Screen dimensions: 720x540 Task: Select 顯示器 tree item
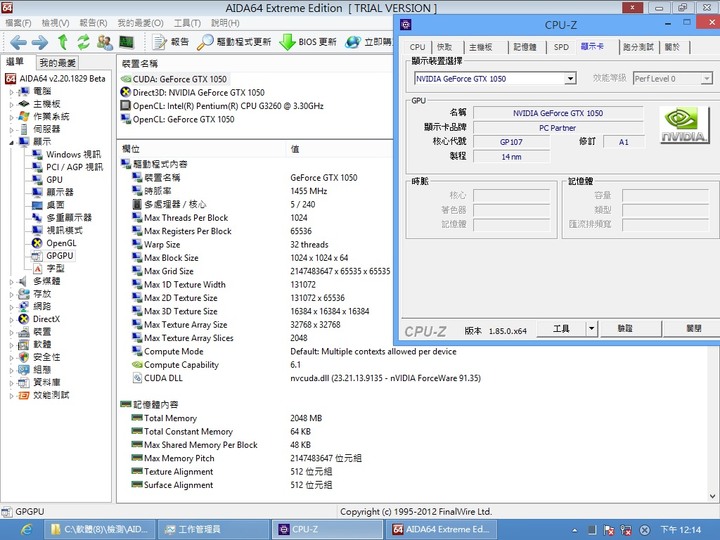click(x=60, y=192)
